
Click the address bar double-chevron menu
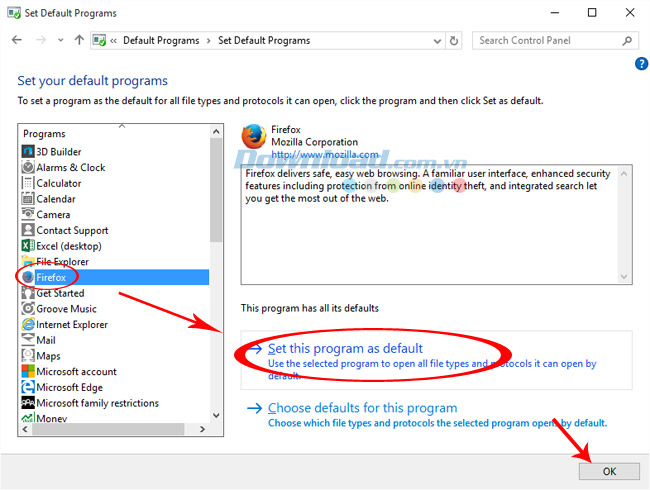pyautogui.click(x=113, y=41)
